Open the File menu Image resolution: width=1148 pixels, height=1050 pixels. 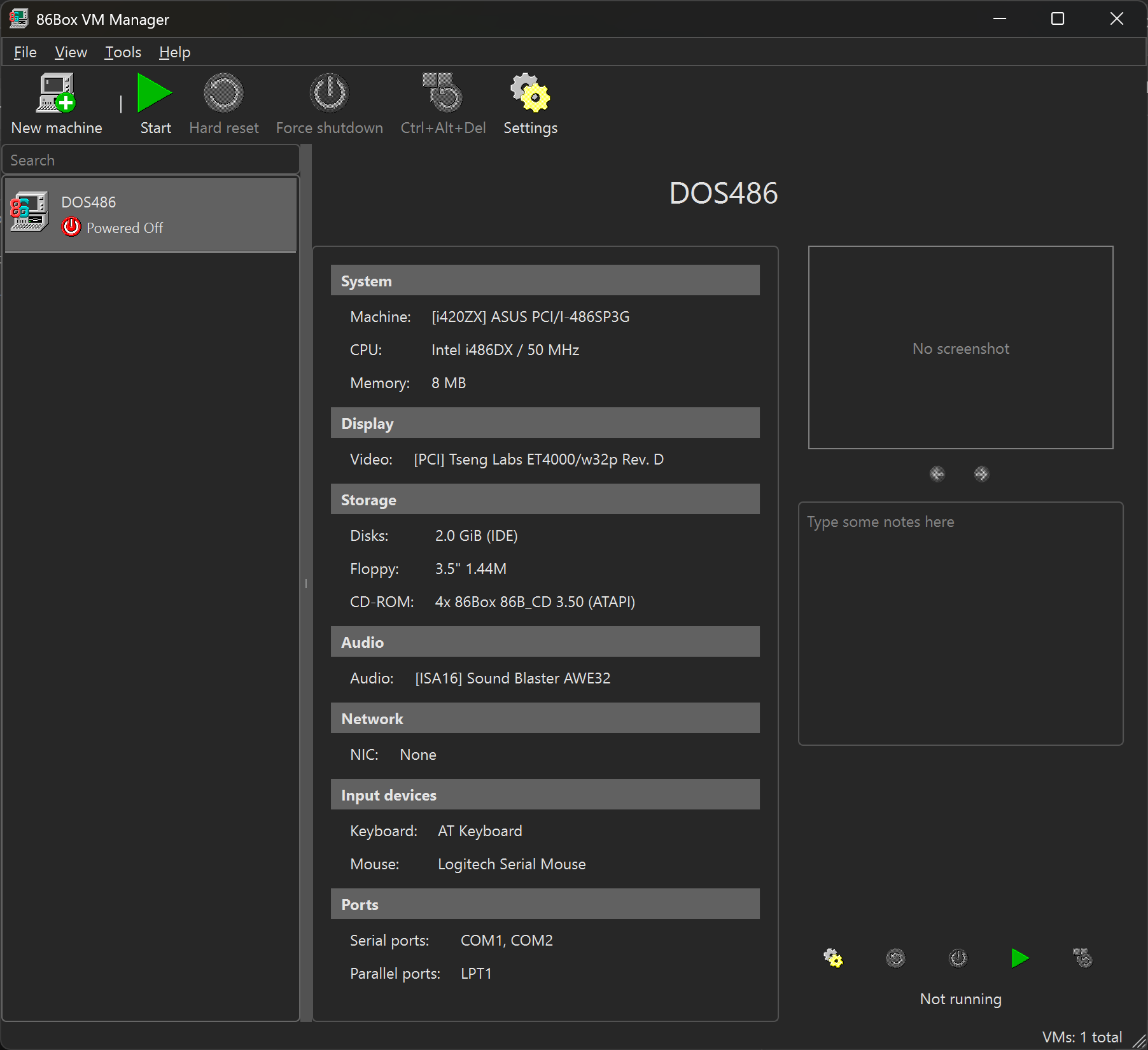point(25,52)
